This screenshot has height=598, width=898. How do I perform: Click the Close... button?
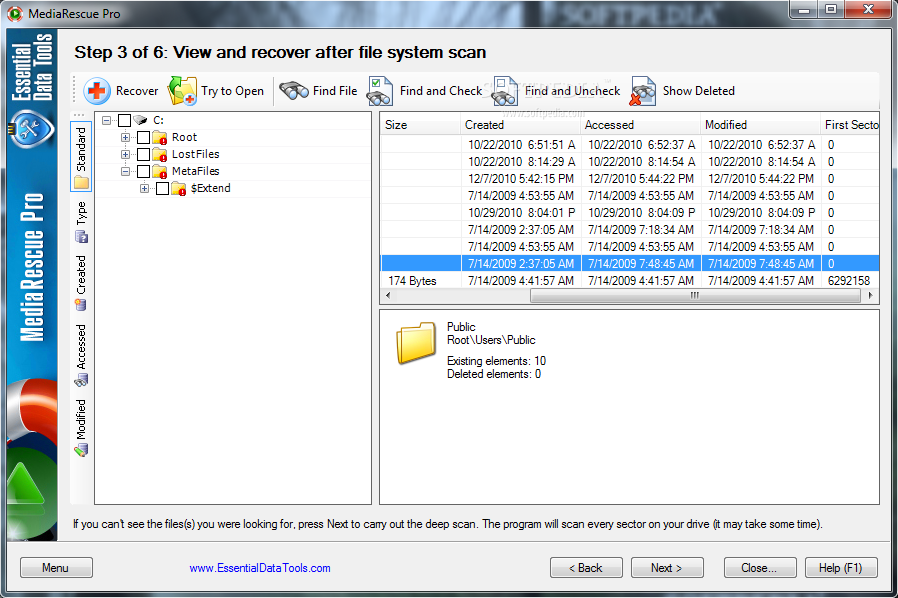click(760, 568)
